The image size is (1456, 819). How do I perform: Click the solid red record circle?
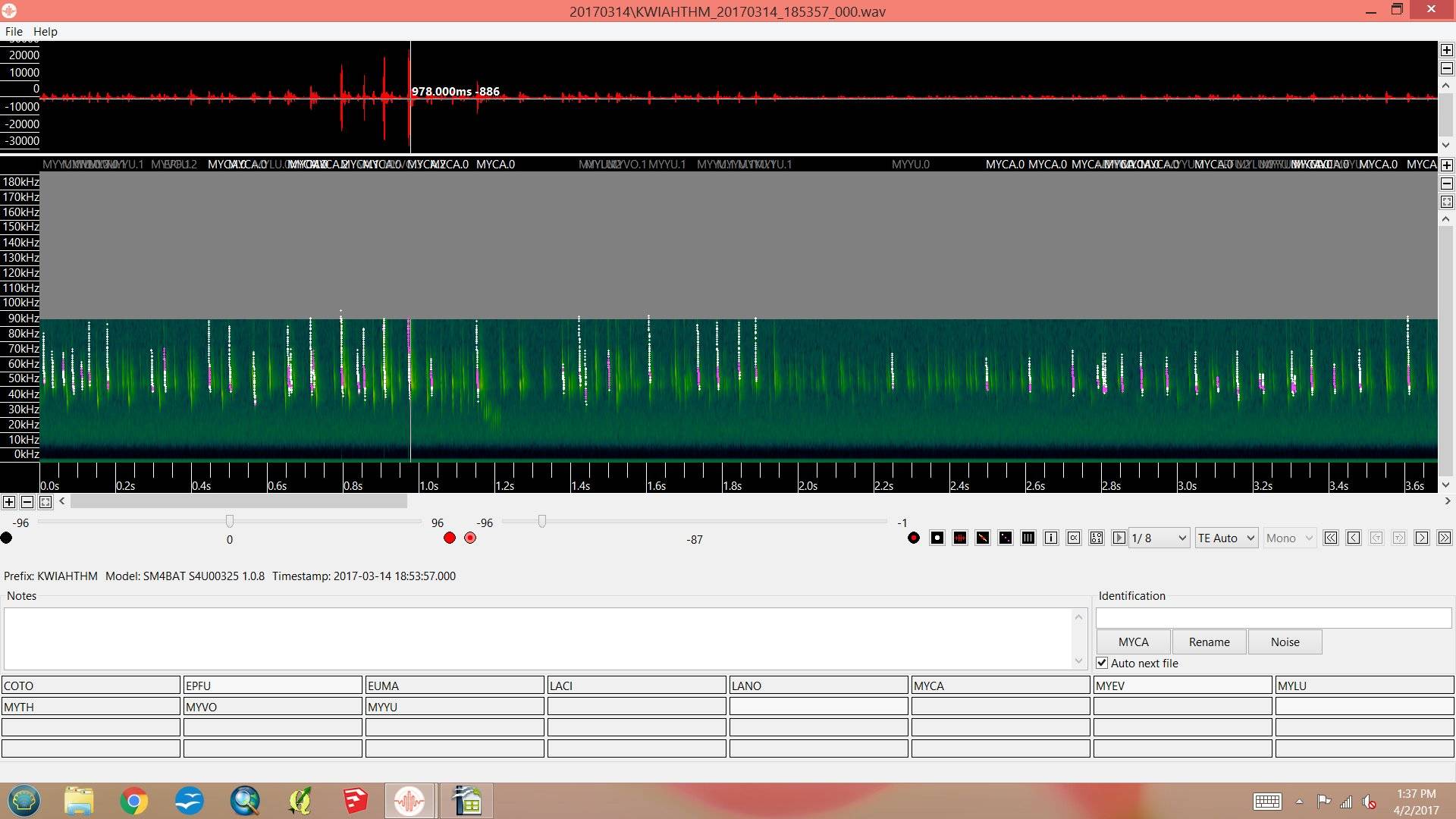450,538
